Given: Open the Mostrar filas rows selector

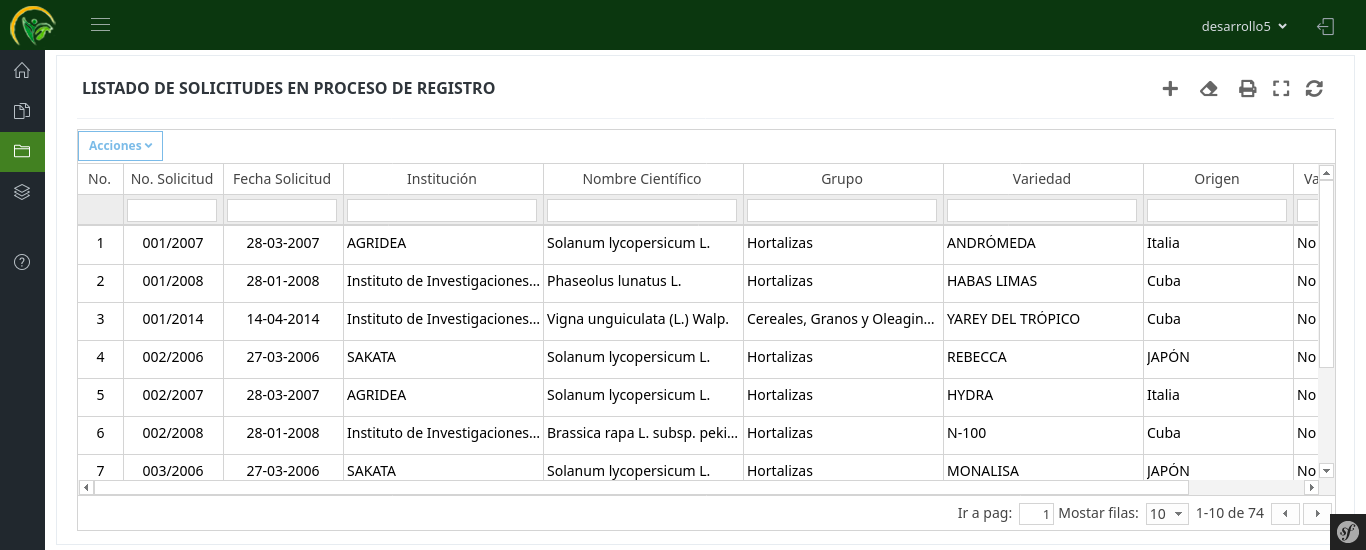Looking at the screenshot, I should pyautogui.click(x=1166, y=514).
